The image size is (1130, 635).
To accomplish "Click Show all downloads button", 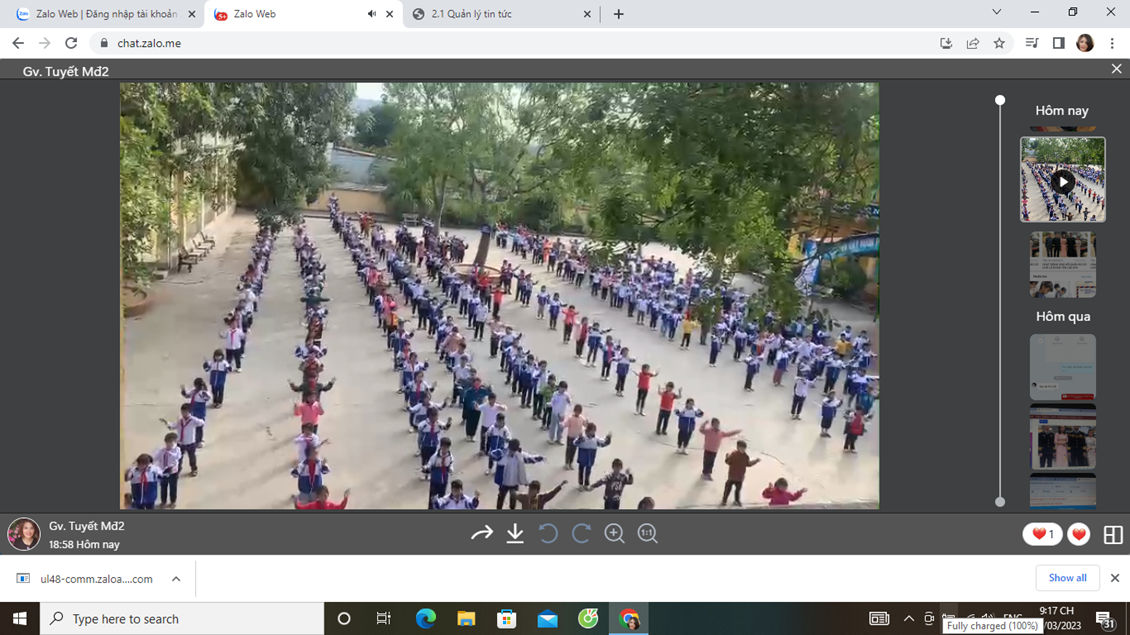I will point(1067,578).
